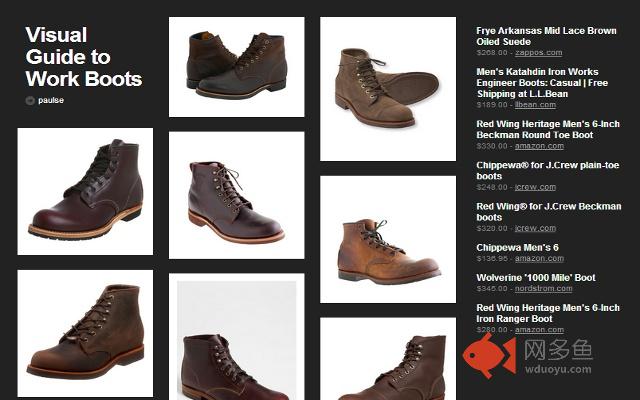Open the Chippewa for J.Crew plain-toe boots title
The height and width of the screenshot is (400, 640).
547,171
